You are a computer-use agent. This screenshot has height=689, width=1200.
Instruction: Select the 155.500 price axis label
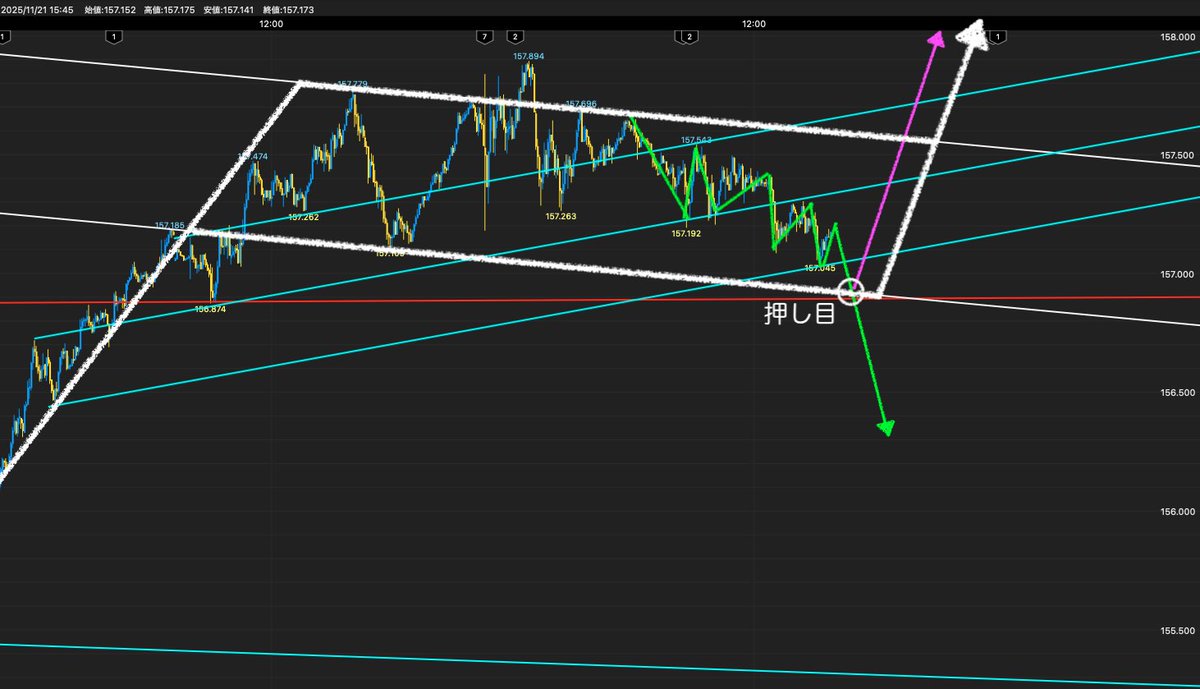[1176, 631]
